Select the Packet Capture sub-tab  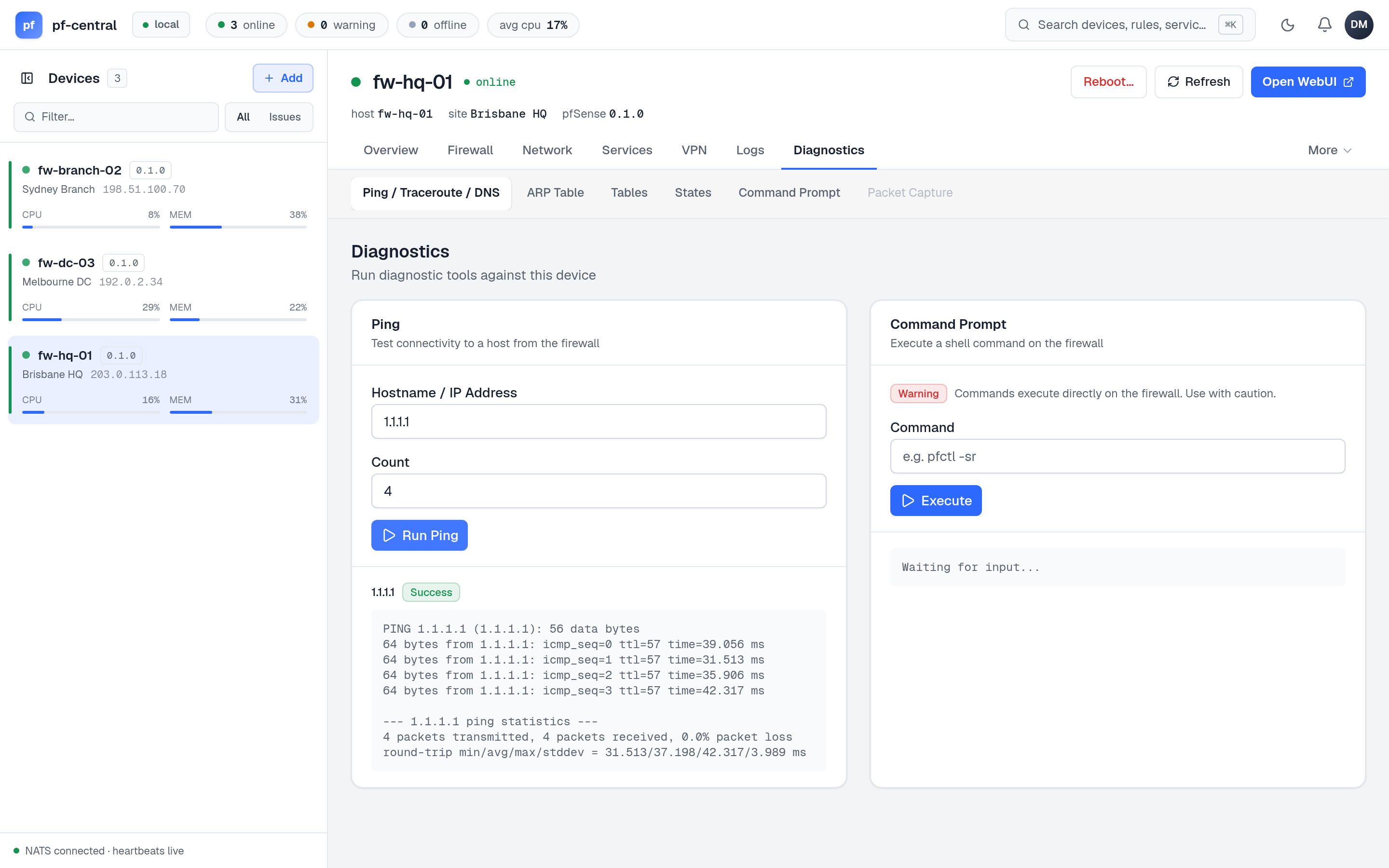pyautogui.click(x=910, y=193)
